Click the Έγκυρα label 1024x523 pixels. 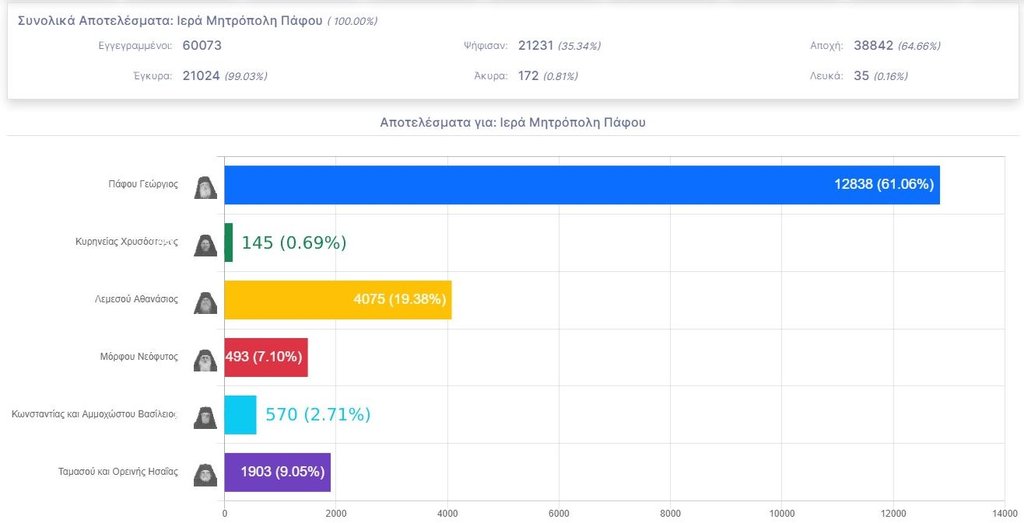point(153,76)
